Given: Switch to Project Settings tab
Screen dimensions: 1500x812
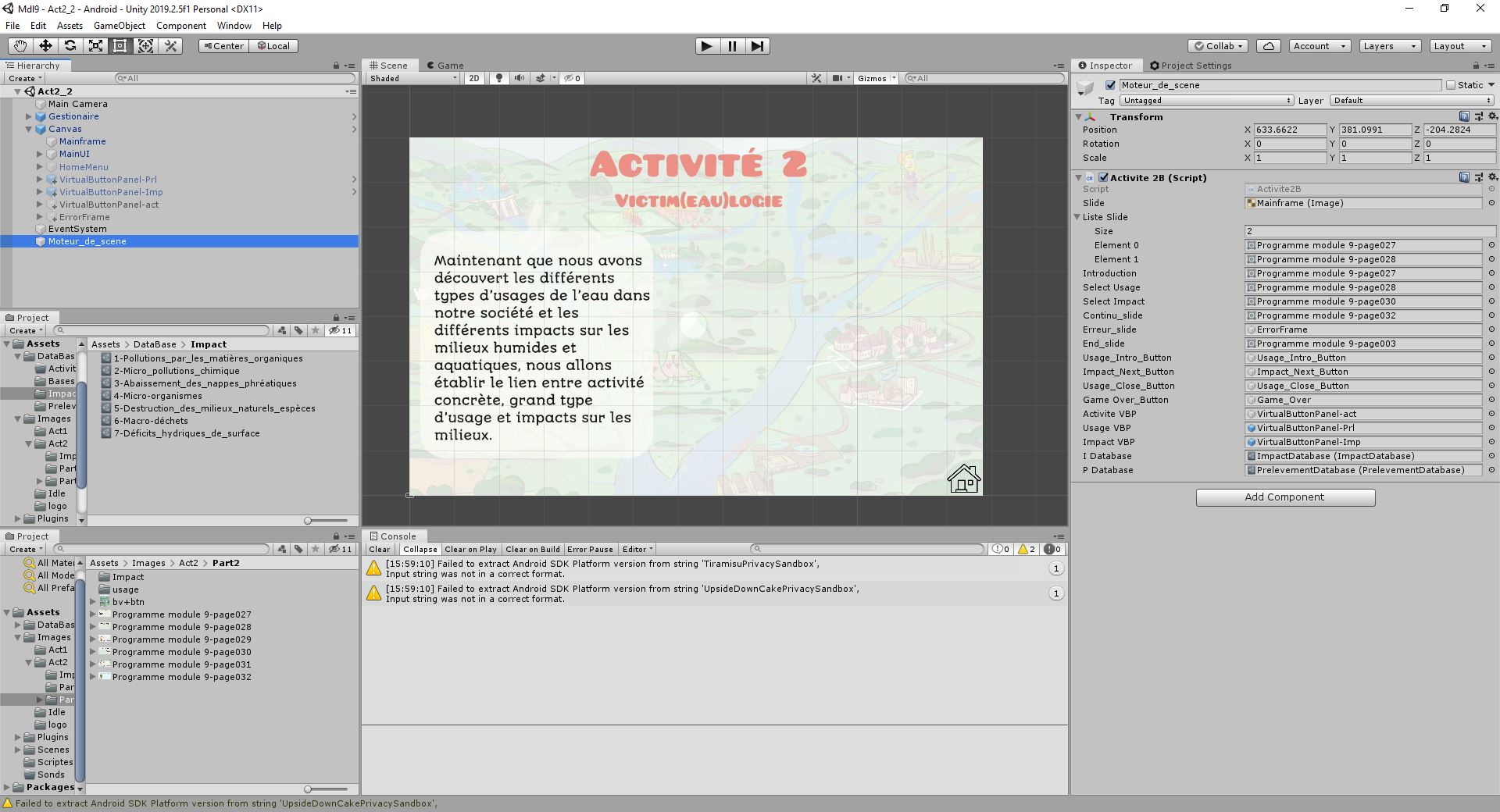Looking at the screenshot, I should tap(1190, 66).
